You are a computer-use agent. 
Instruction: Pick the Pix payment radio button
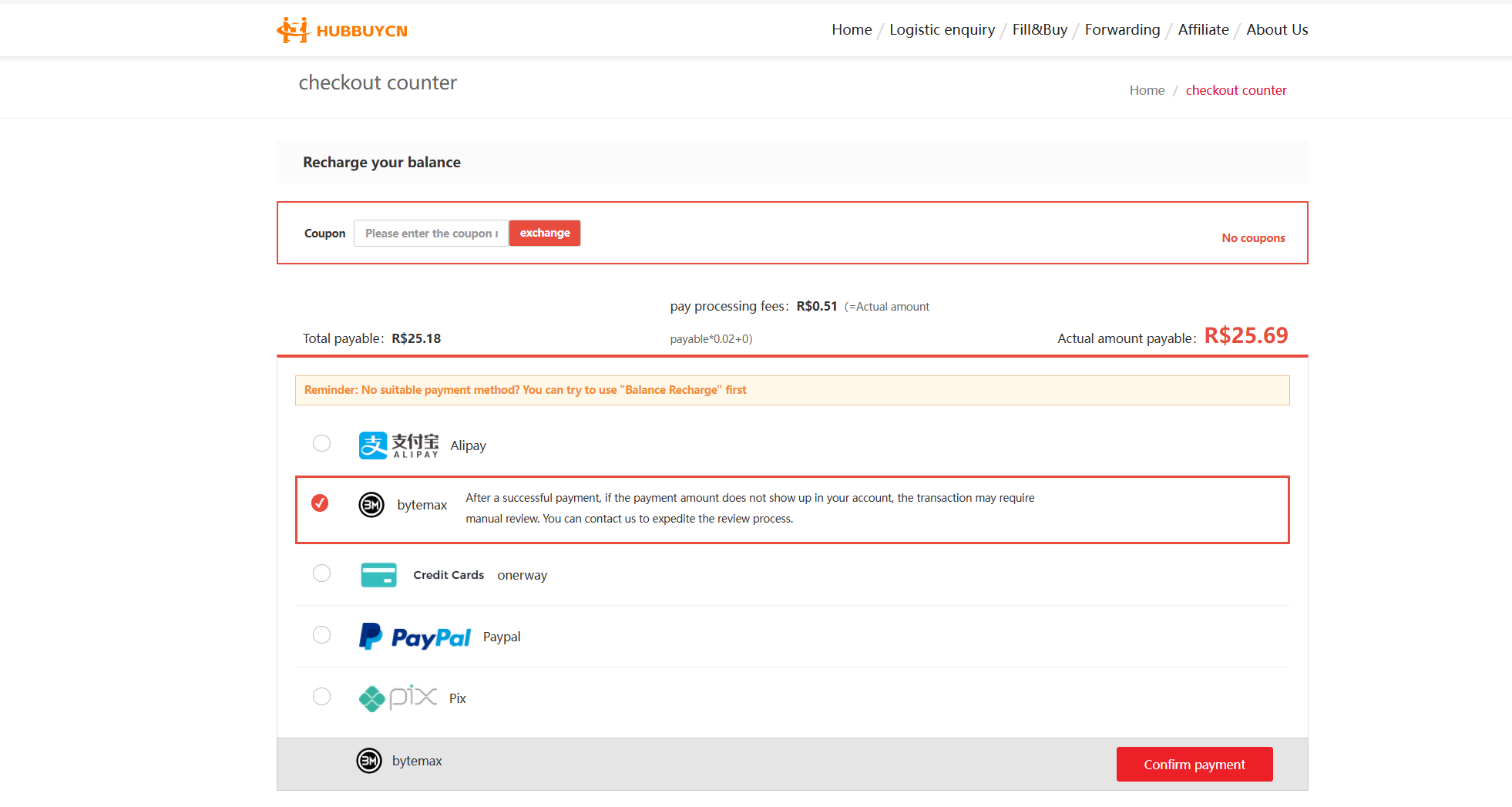(x=321, y=697)
